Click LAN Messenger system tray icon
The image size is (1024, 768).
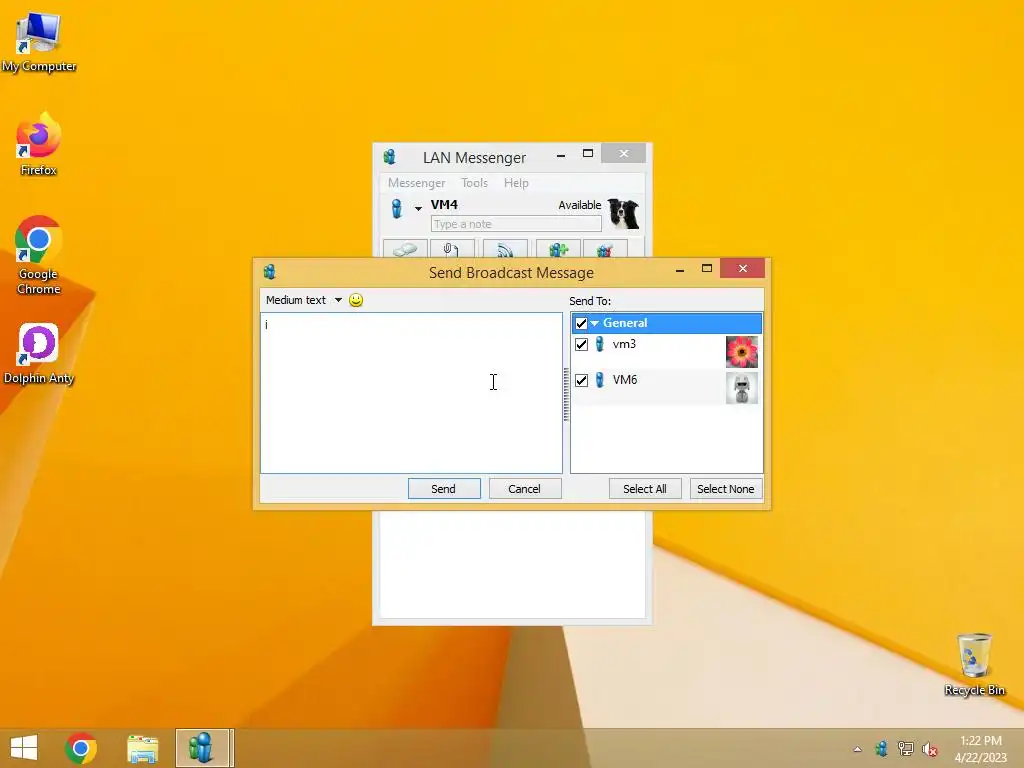882,748
